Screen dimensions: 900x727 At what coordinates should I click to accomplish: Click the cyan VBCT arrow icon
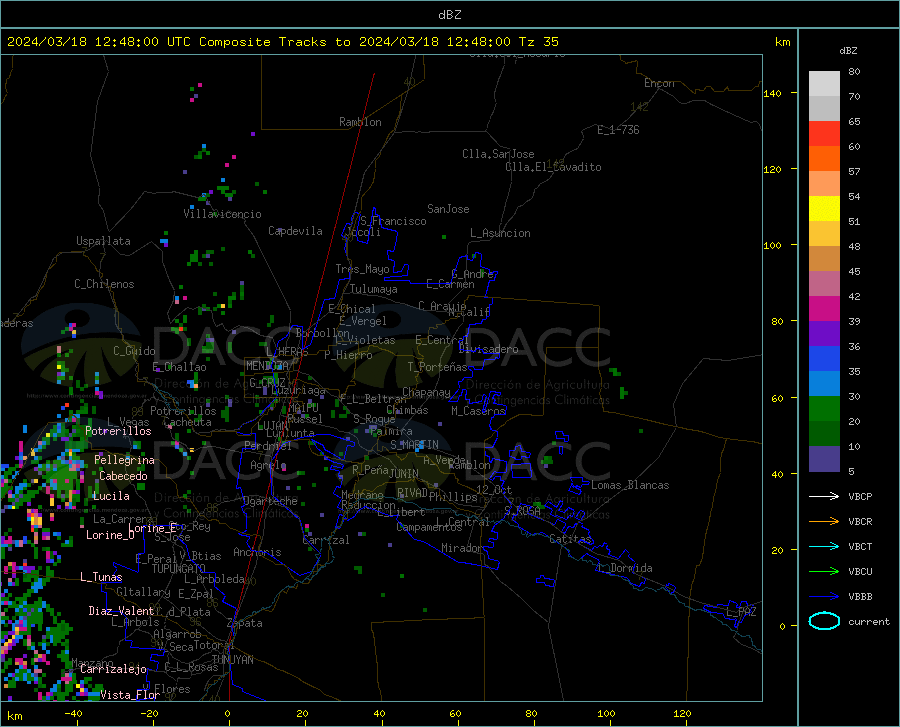coord(824,546)
